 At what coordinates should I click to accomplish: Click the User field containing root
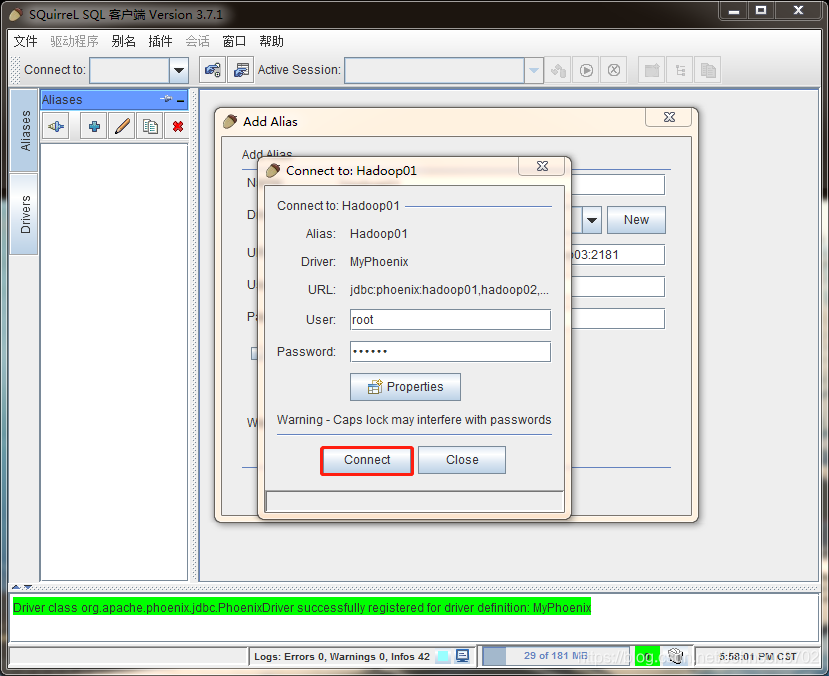tap(450, 320)
